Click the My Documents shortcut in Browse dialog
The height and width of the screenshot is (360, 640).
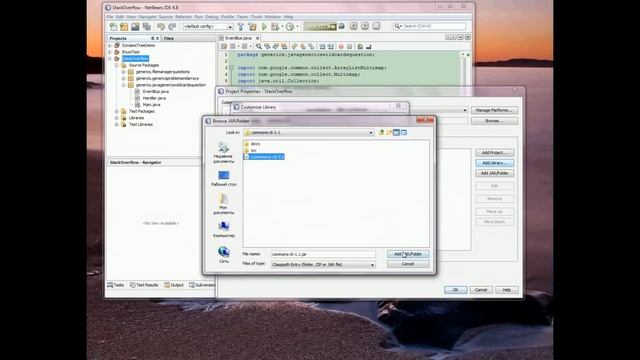click(223, 204)
